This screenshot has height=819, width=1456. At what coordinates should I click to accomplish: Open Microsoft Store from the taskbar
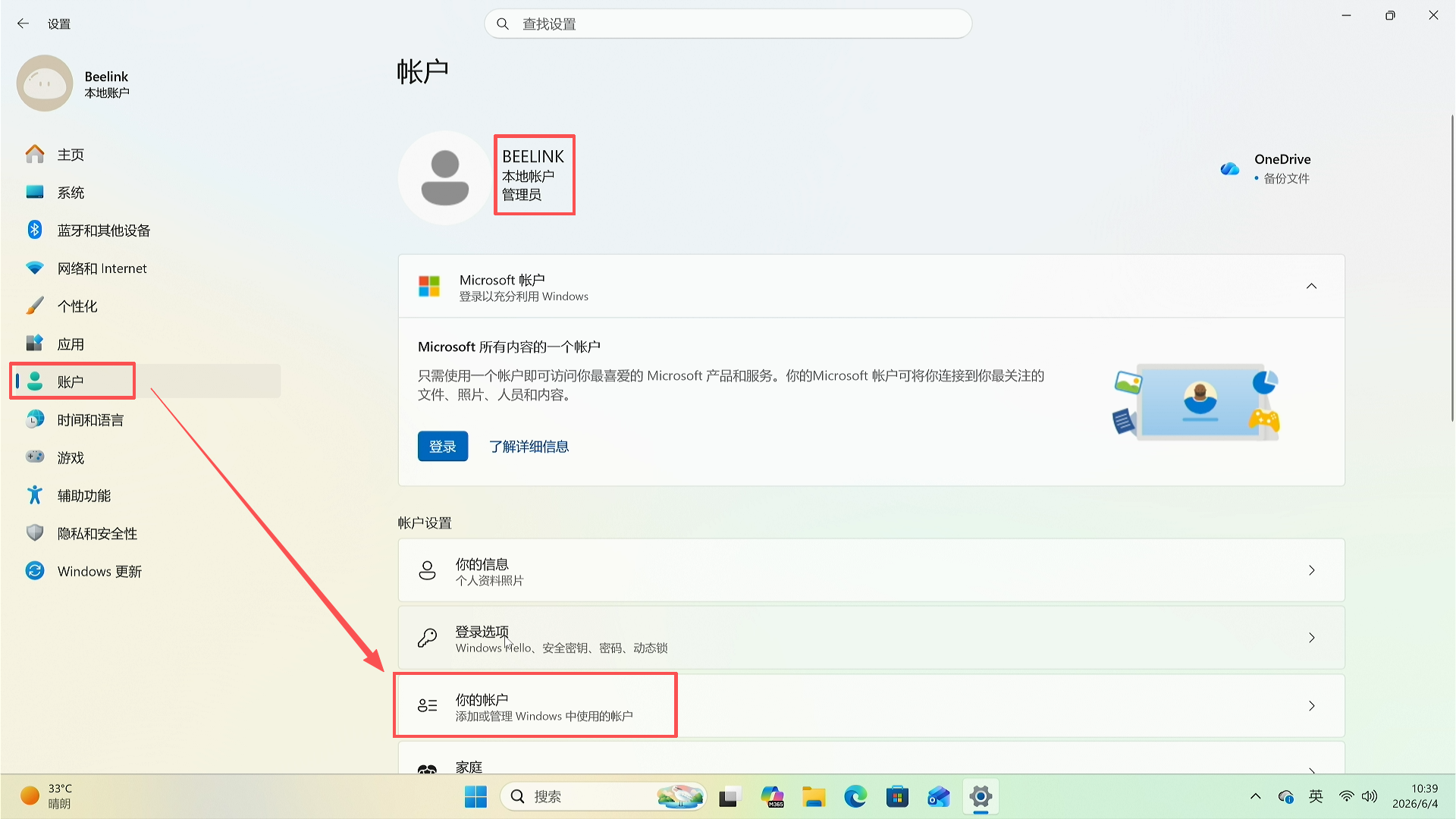coord(897,797)
